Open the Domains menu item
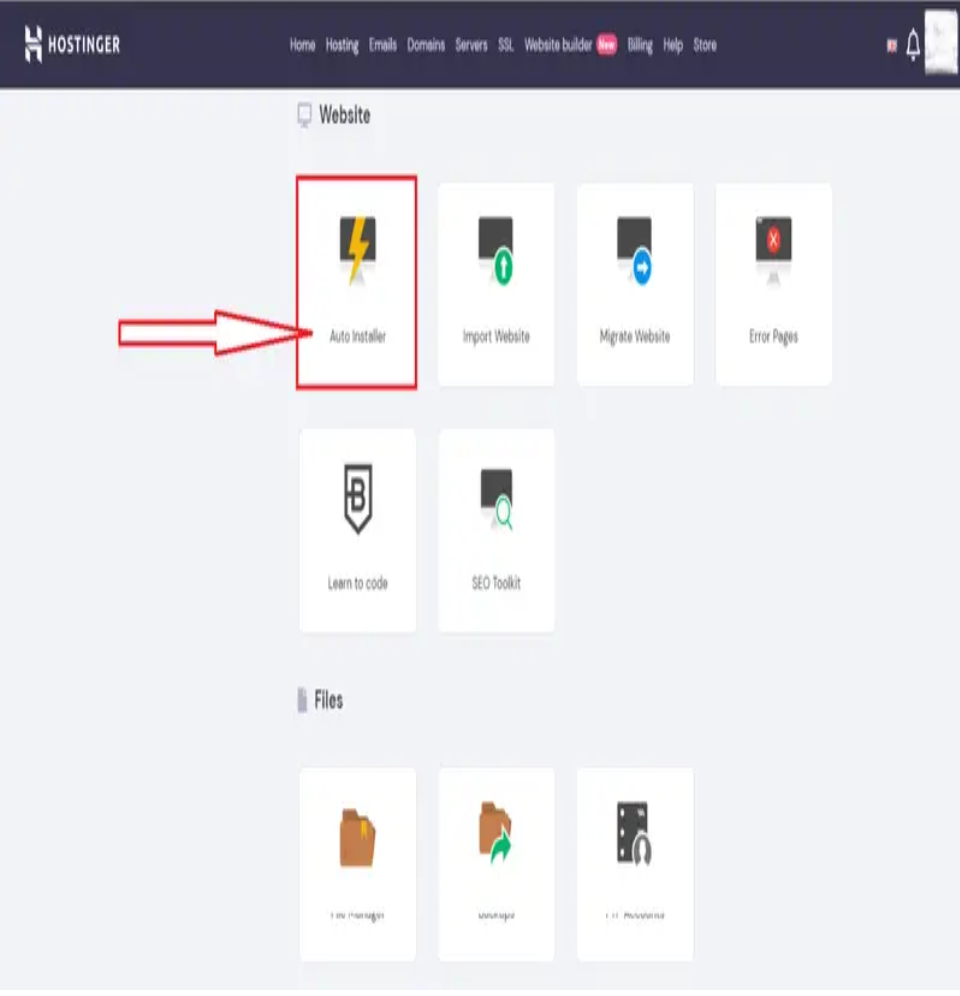The height and width of the screenshot is (996, 960). (426, 45)
